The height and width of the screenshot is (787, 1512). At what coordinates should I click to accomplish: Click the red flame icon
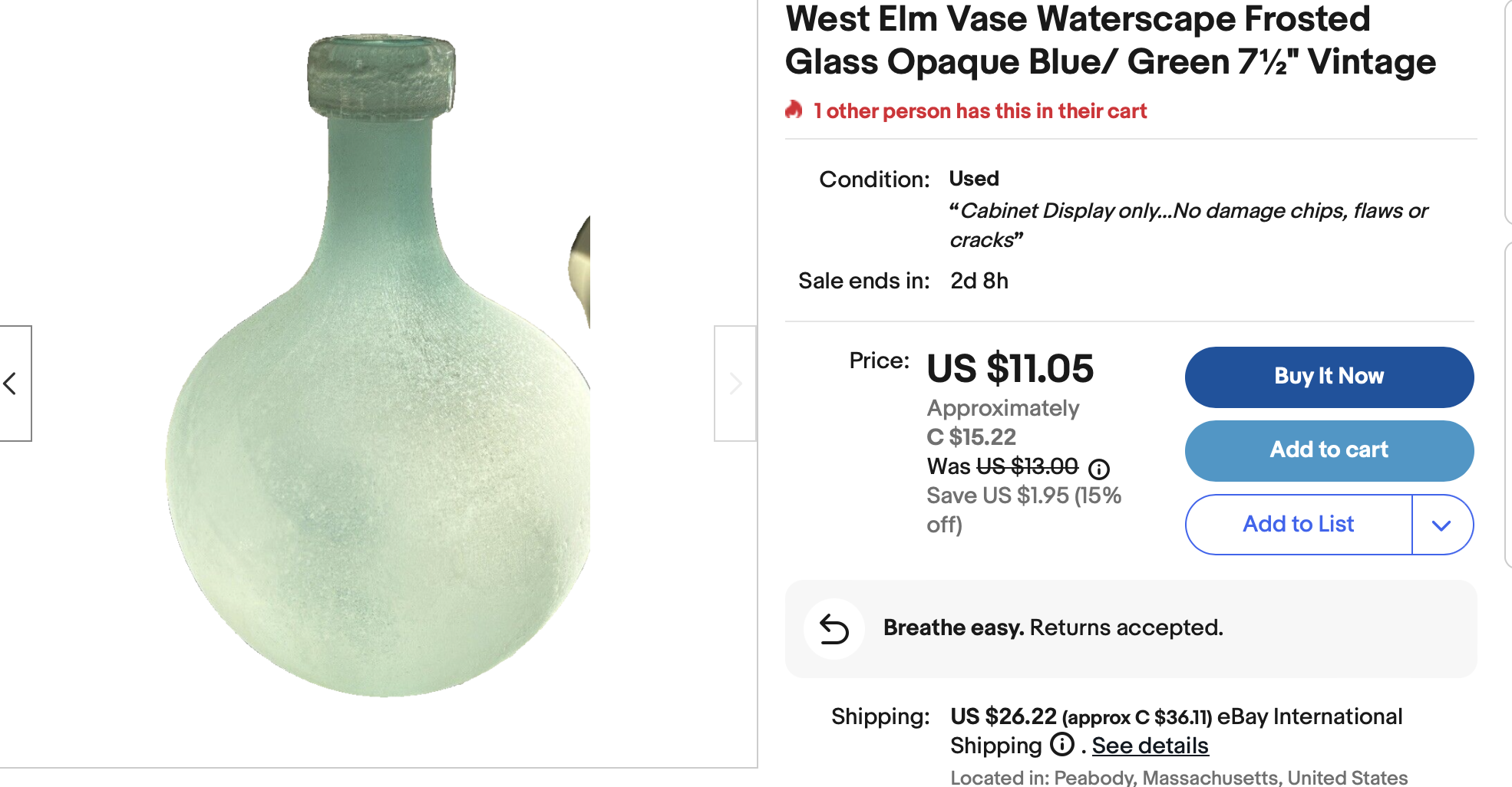[x=794, y=110]
